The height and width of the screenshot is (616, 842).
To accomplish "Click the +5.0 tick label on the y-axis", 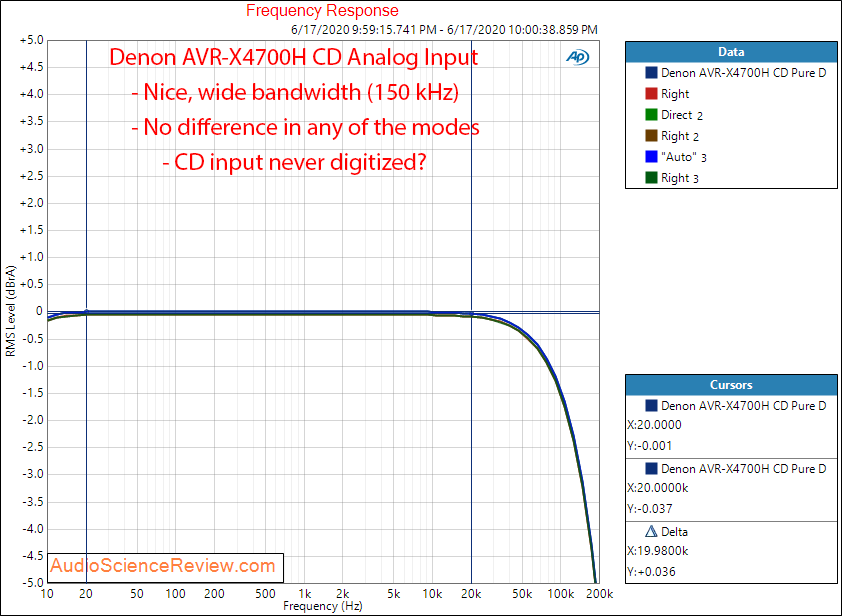I will pyautogui.click(x=31, y=40).
